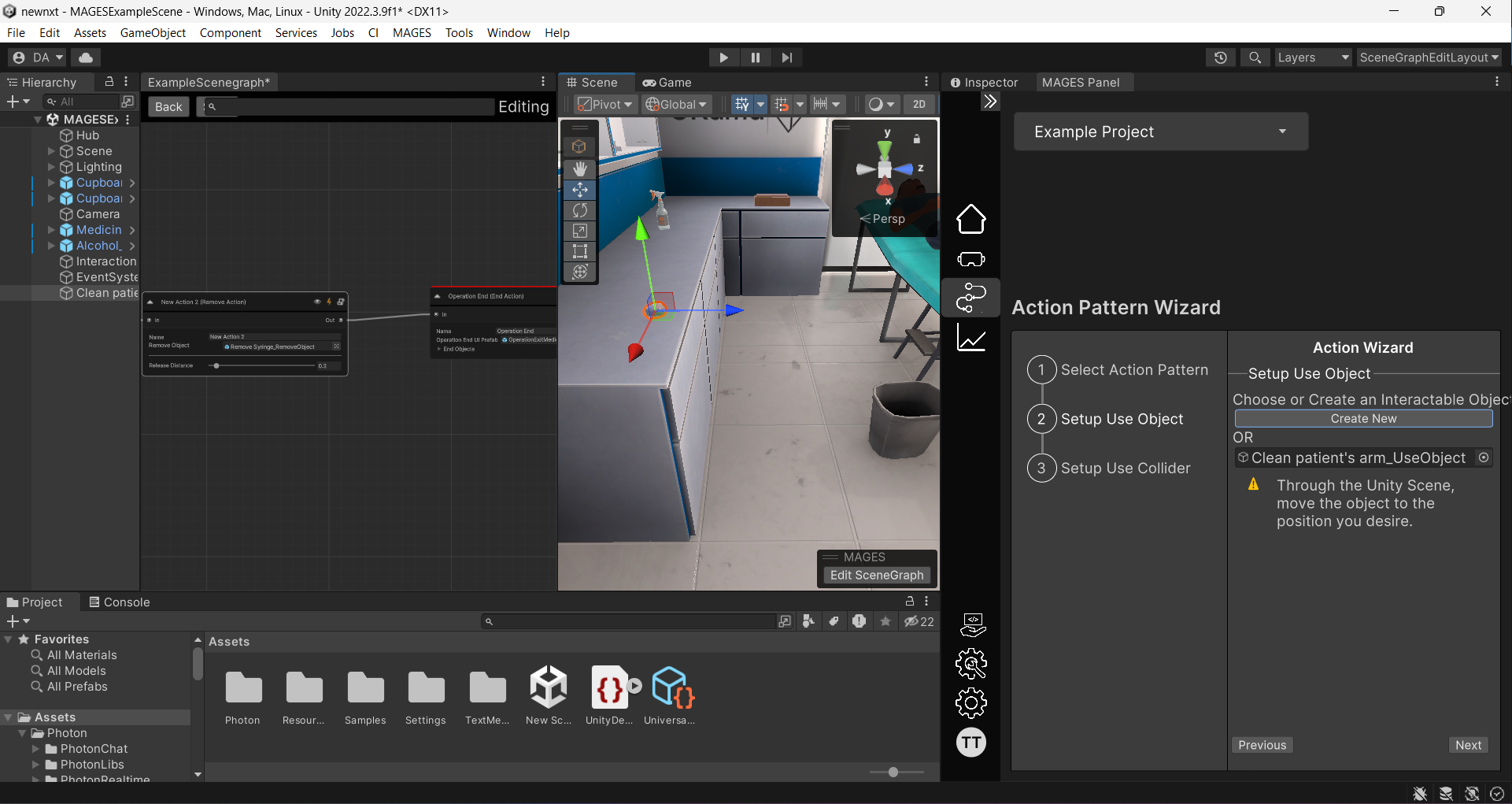Open the MAGES Panel home icon
Screen dimensions: 1512x804
[971, 219]
